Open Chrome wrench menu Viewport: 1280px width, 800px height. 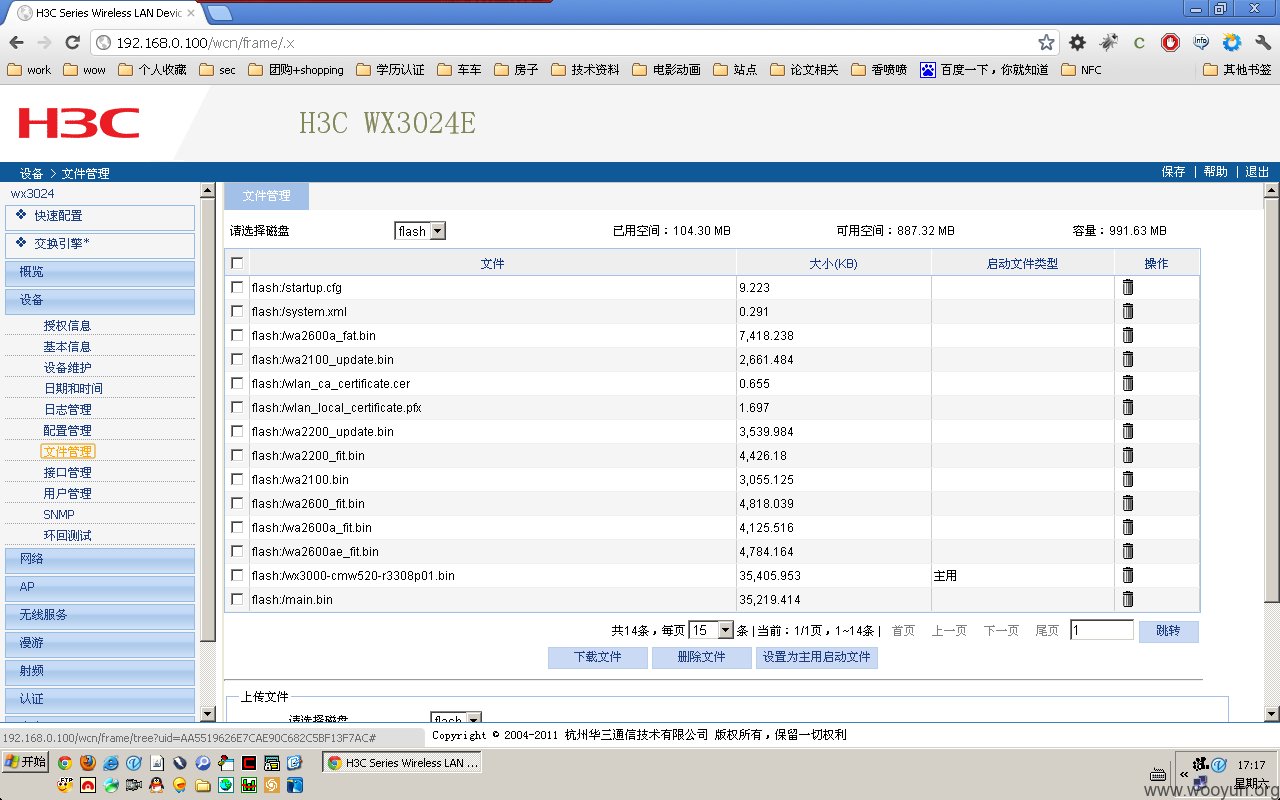(1262, 42)
